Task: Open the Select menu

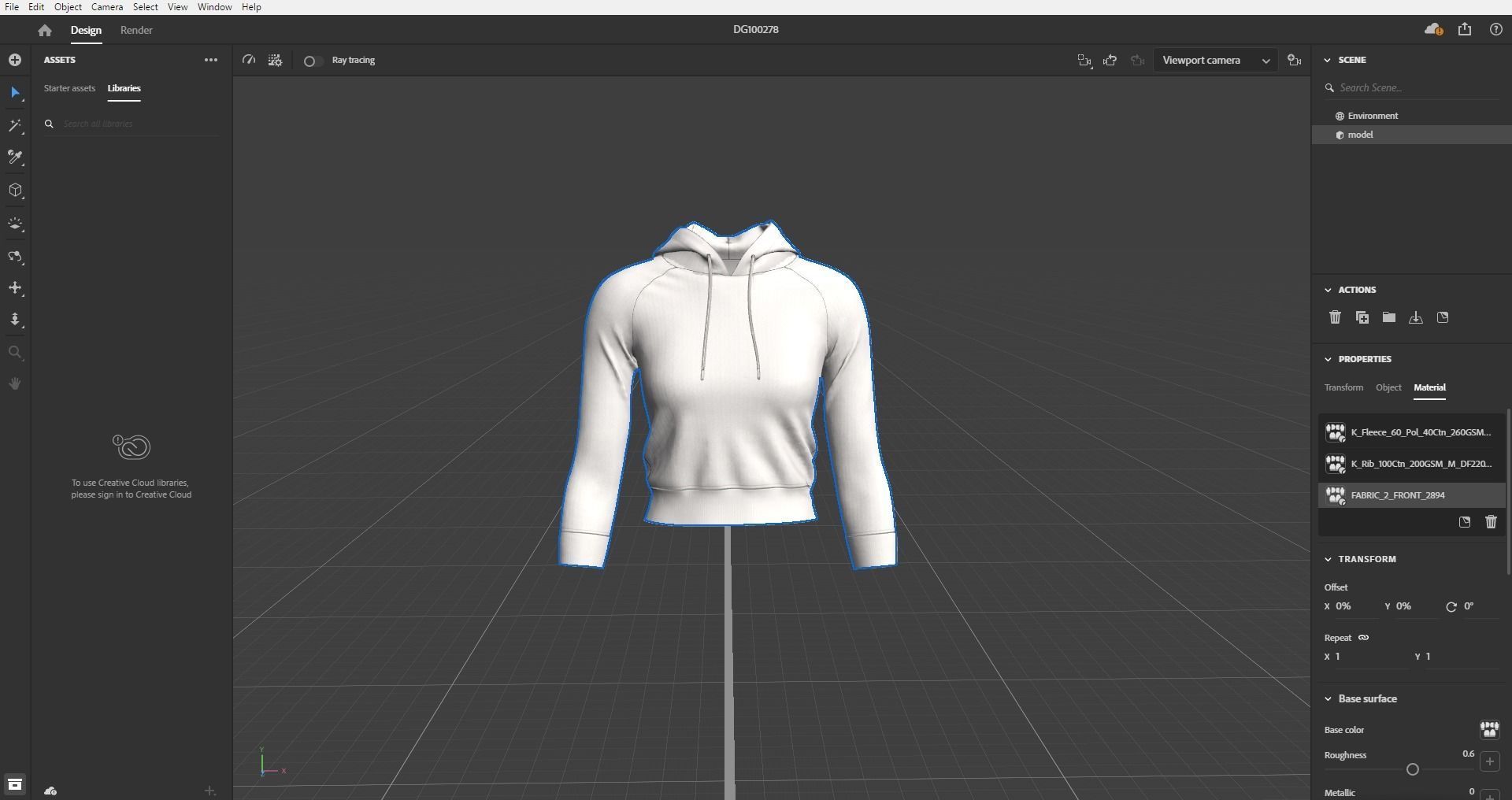Action: pos(146,7)
